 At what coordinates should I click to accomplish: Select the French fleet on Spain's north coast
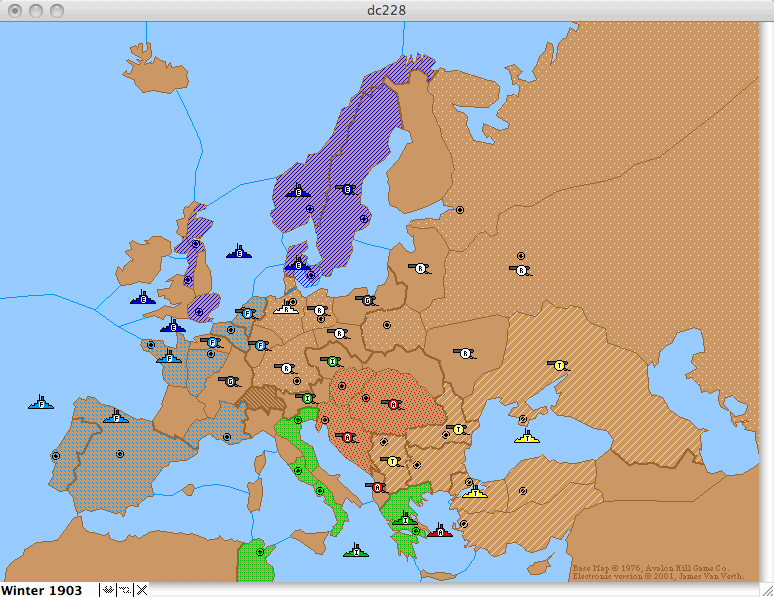(116, 417)
